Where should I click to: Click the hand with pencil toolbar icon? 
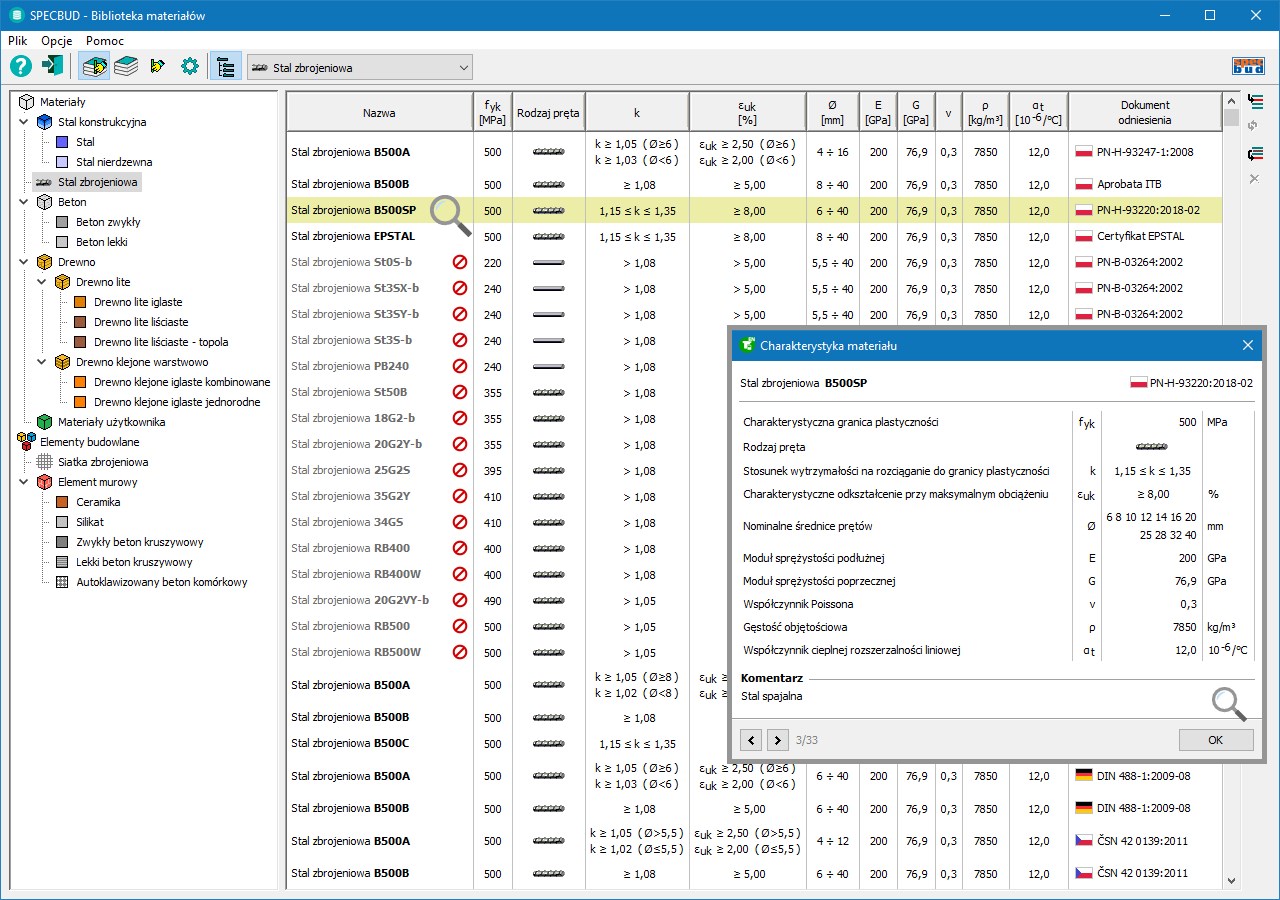[x=157, y=67]
